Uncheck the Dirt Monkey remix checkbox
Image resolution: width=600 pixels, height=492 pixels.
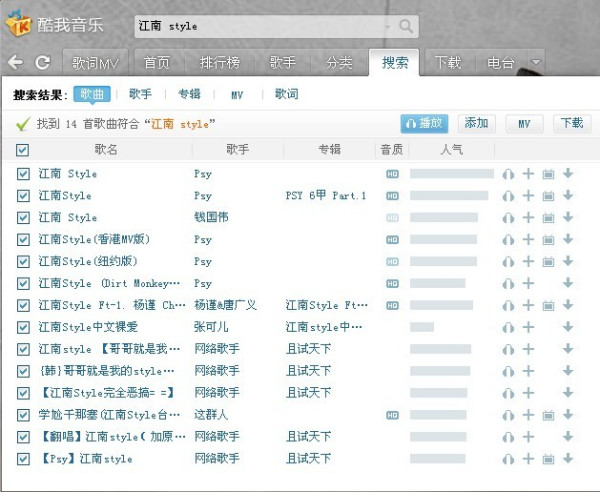[23, 283]
